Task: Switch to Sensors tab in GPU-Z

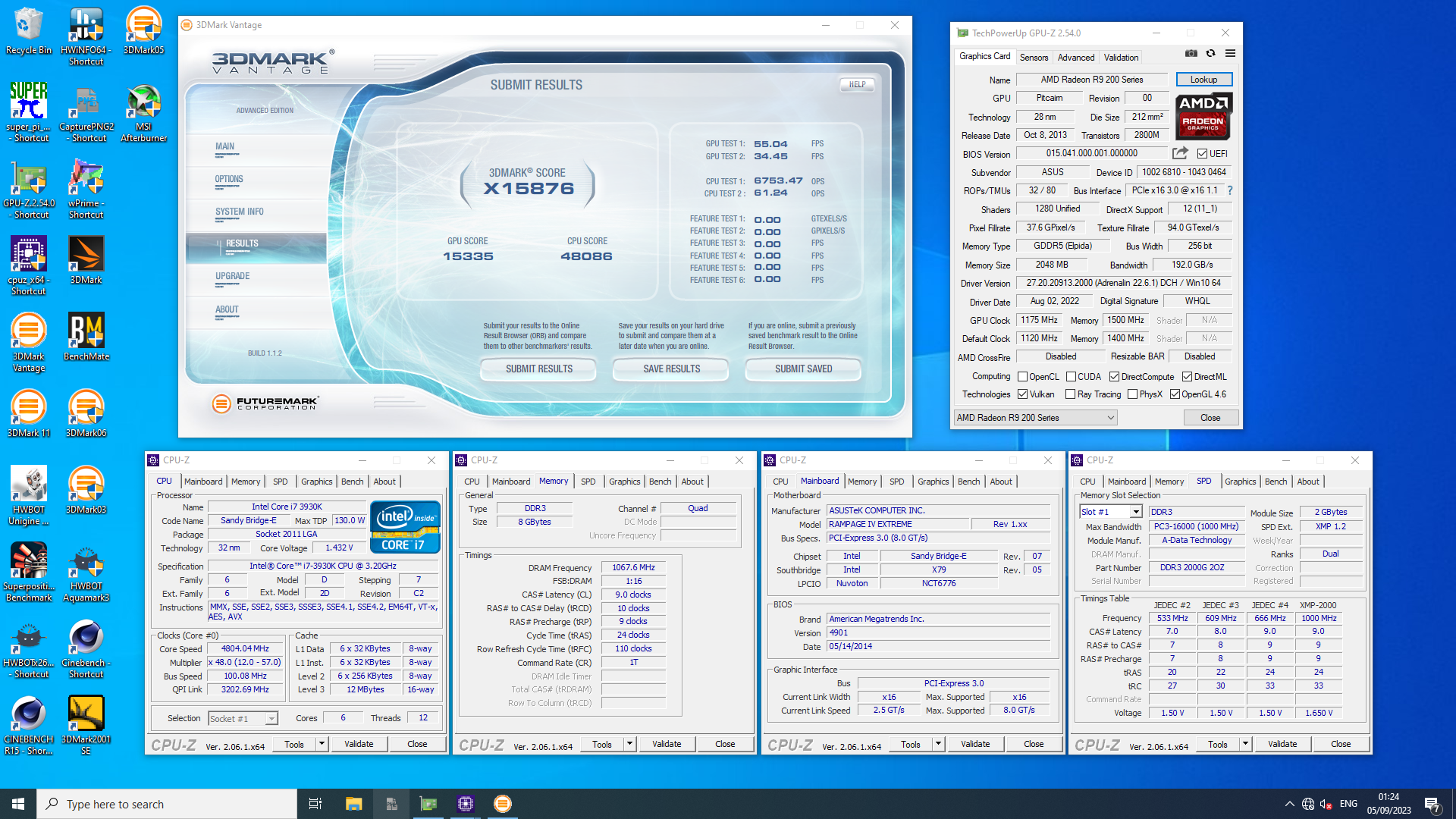Action: [1034, 58]
